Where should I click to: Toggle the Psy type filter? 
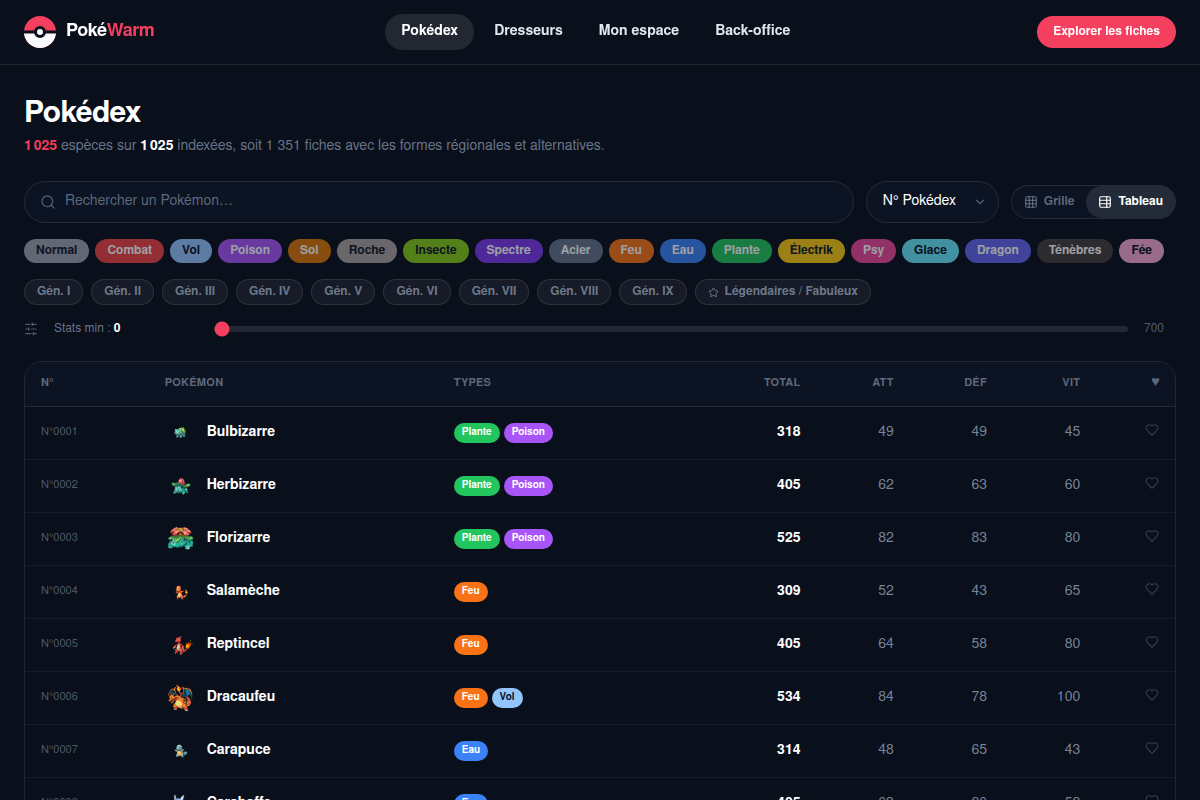tap(874, 251)
